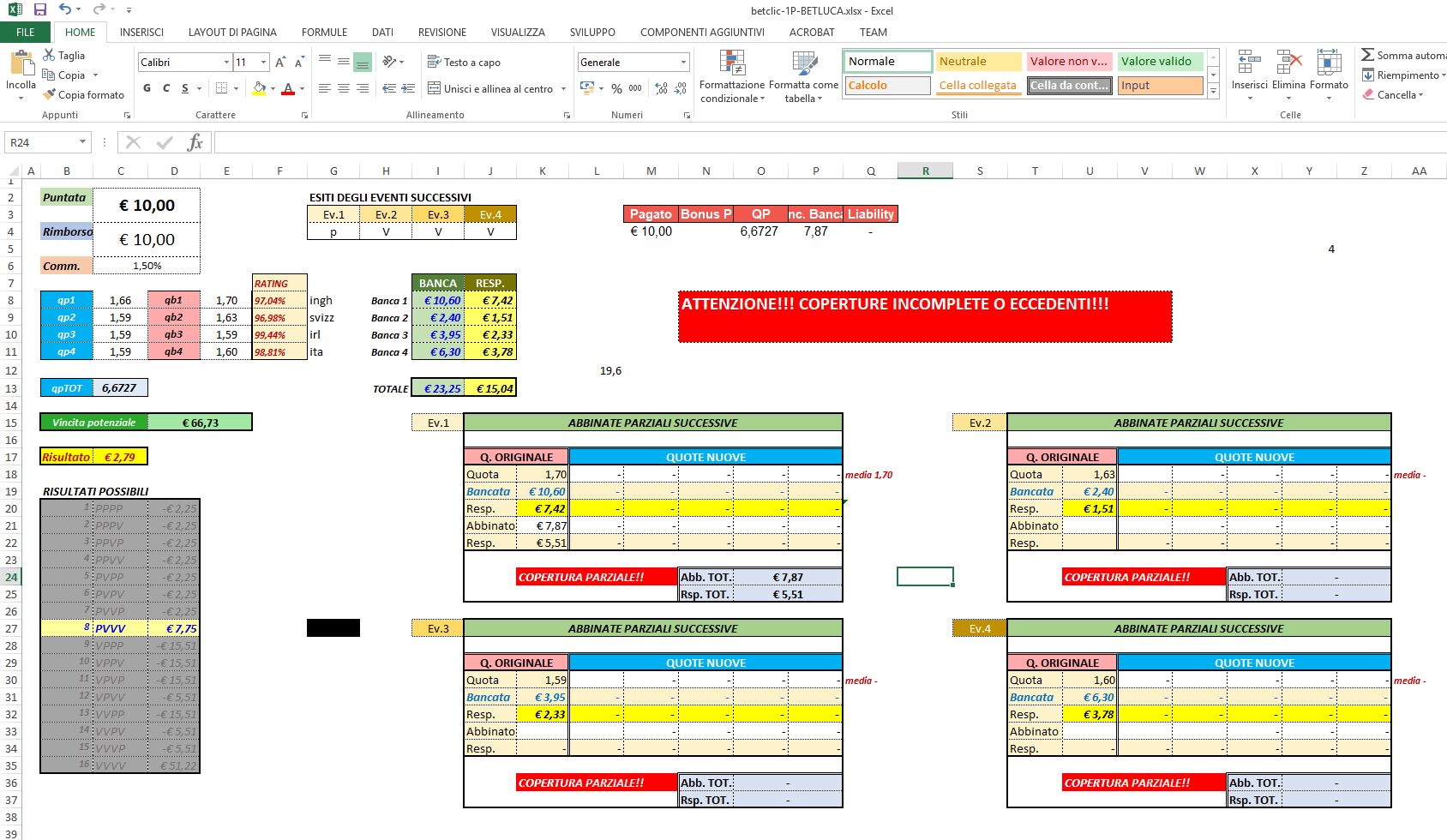Click the Save icon in quick access toolbar
Viewport: 1447px width, 840px height.
[x=39, y=10]
